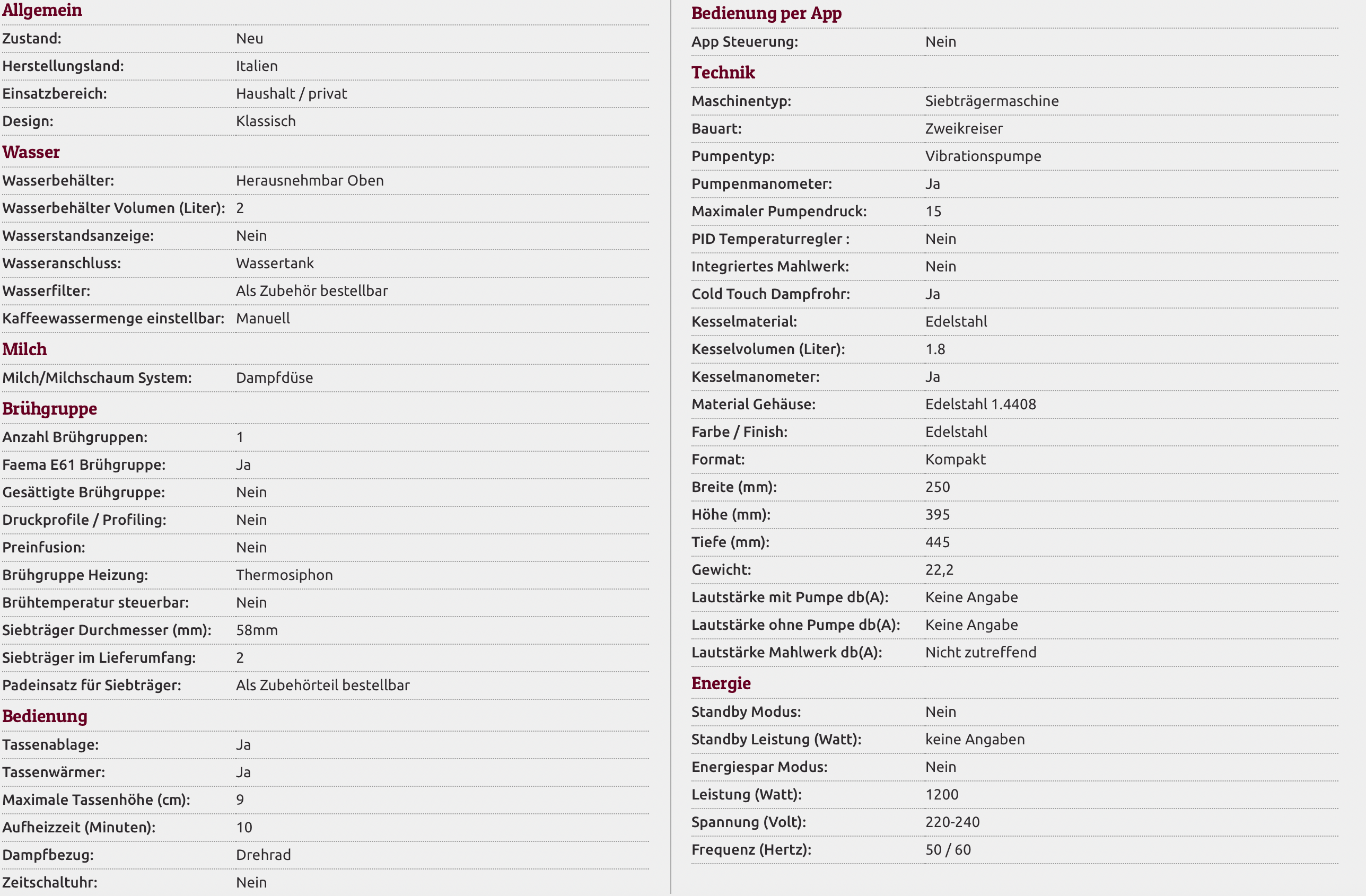Image resolution: width=1366 pixels, height=896 pixels.
Task: Click the Wasser section heading
Action: (x=31, y=152)
